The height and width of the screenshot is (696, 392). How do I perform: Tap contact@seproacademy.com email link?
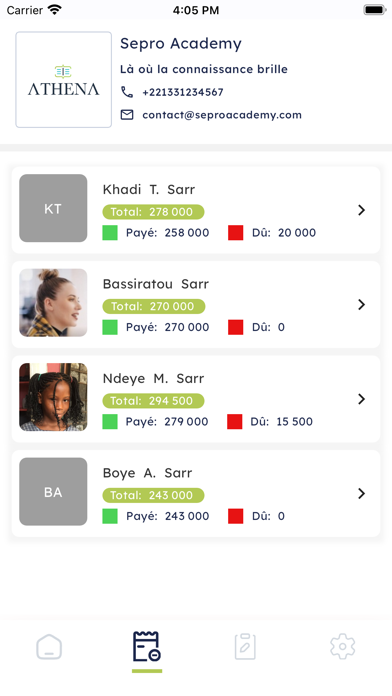(222, 115)
